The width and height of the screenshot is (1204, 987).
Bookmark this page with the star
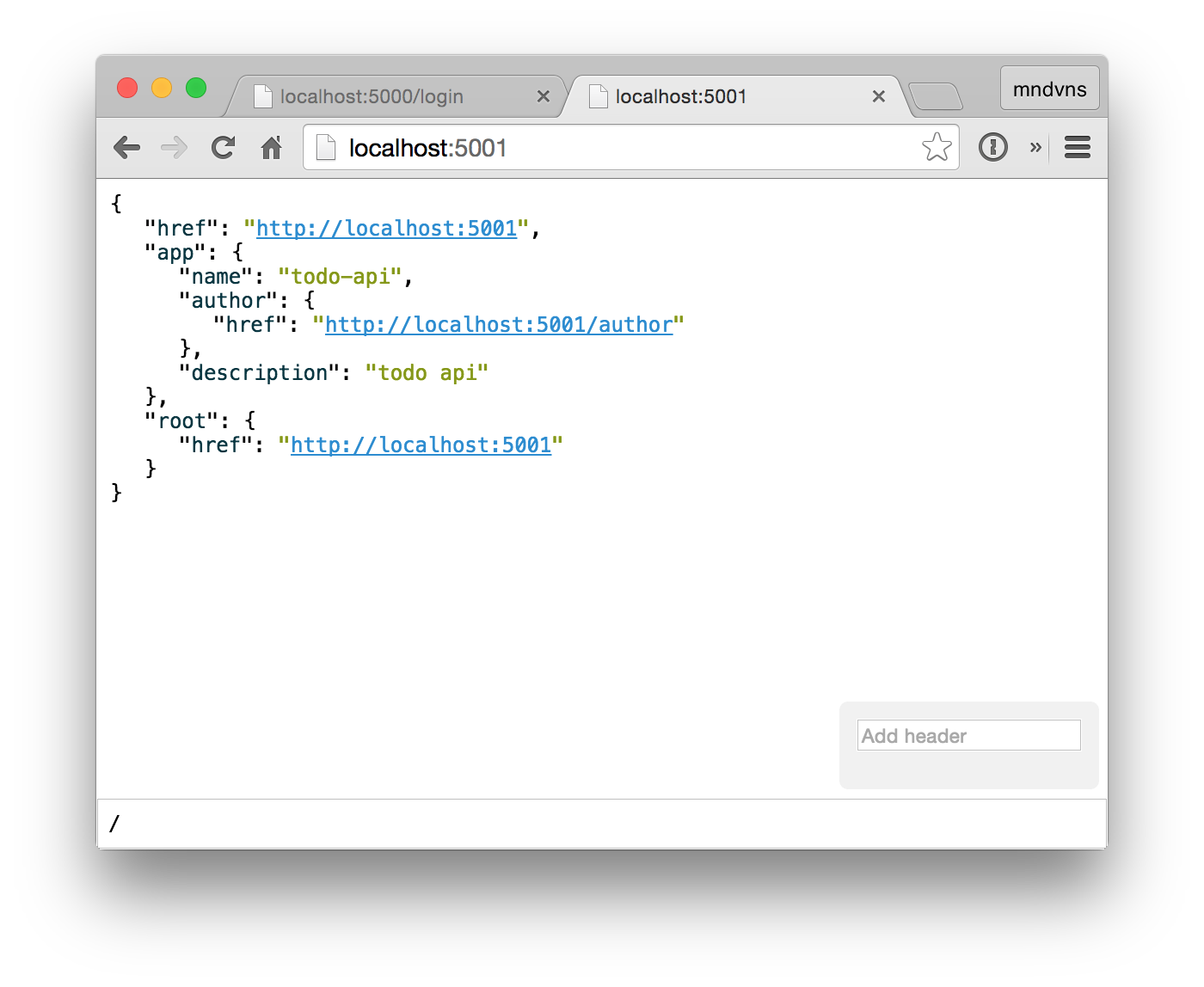point(937,148)
